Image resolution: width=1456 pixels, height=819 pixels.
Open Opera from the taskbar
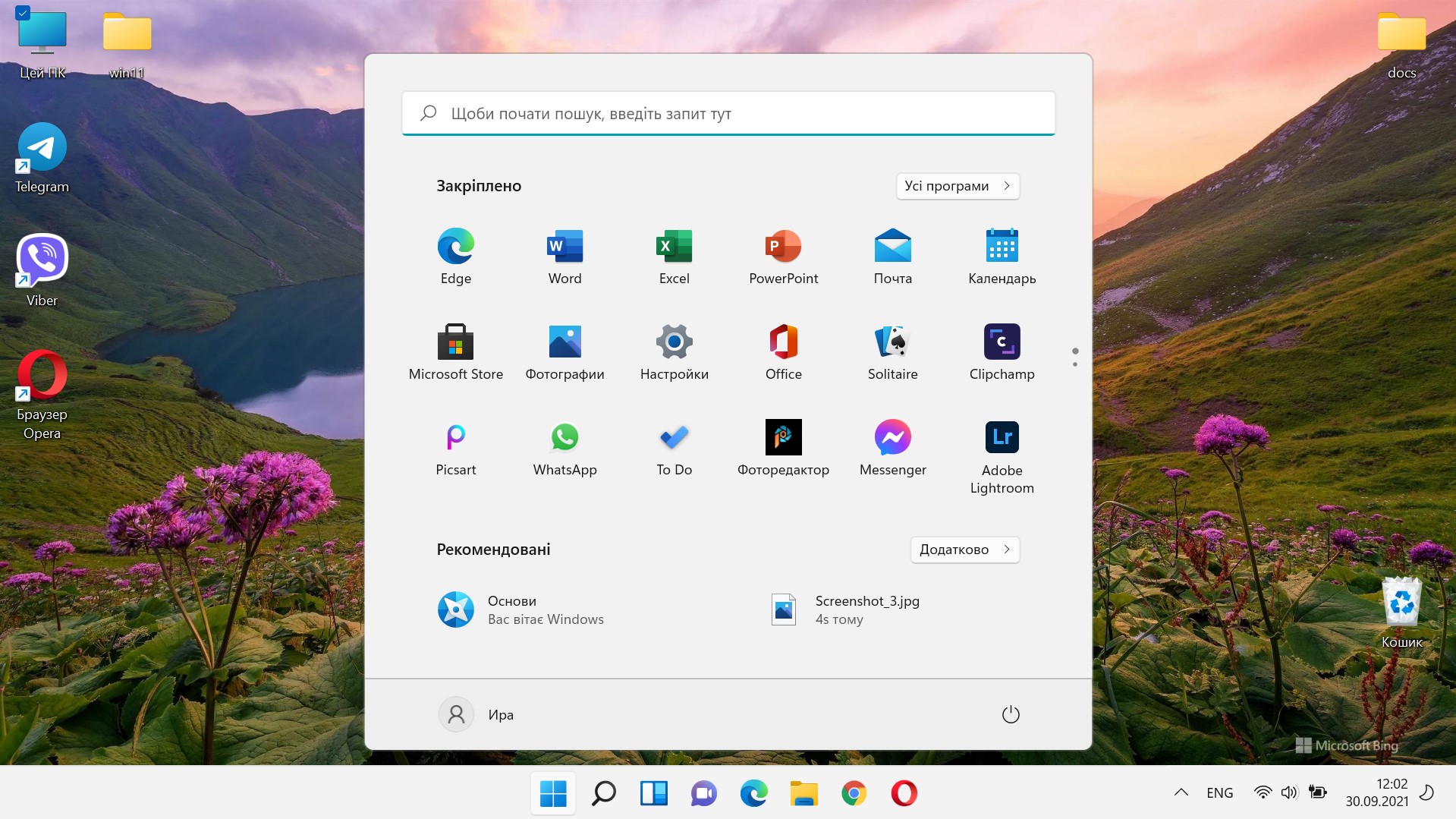coord(904,793)
